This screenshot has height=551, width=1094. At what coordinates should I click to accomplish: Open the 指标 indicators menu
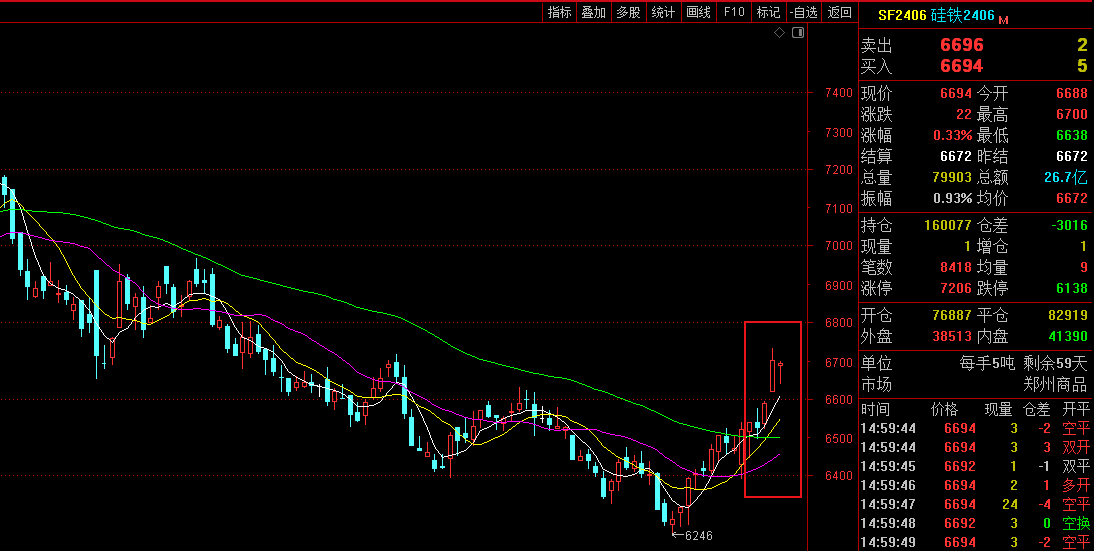[560, 12]
